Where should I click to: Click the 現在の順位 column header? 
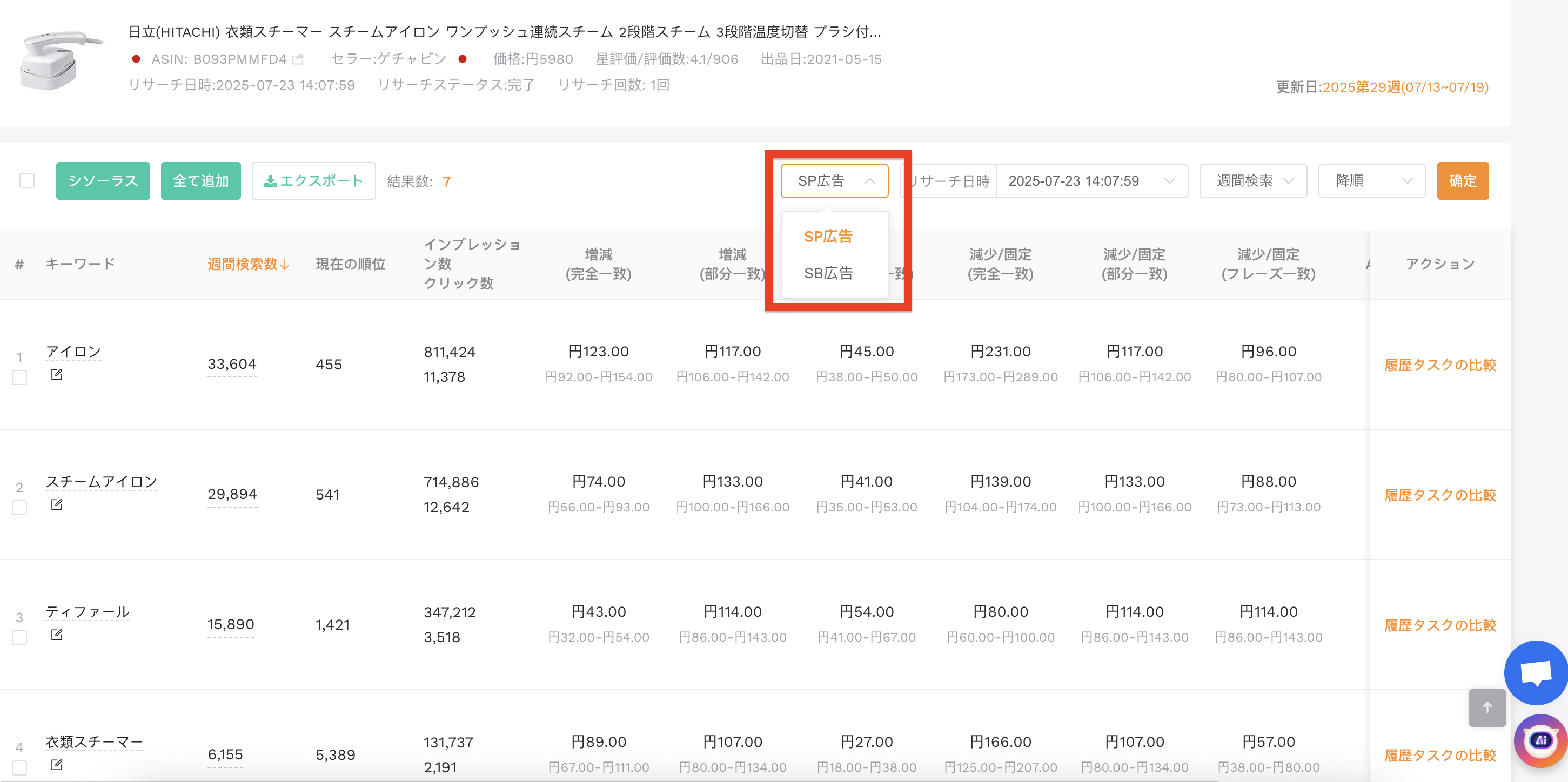click(351, 264)
